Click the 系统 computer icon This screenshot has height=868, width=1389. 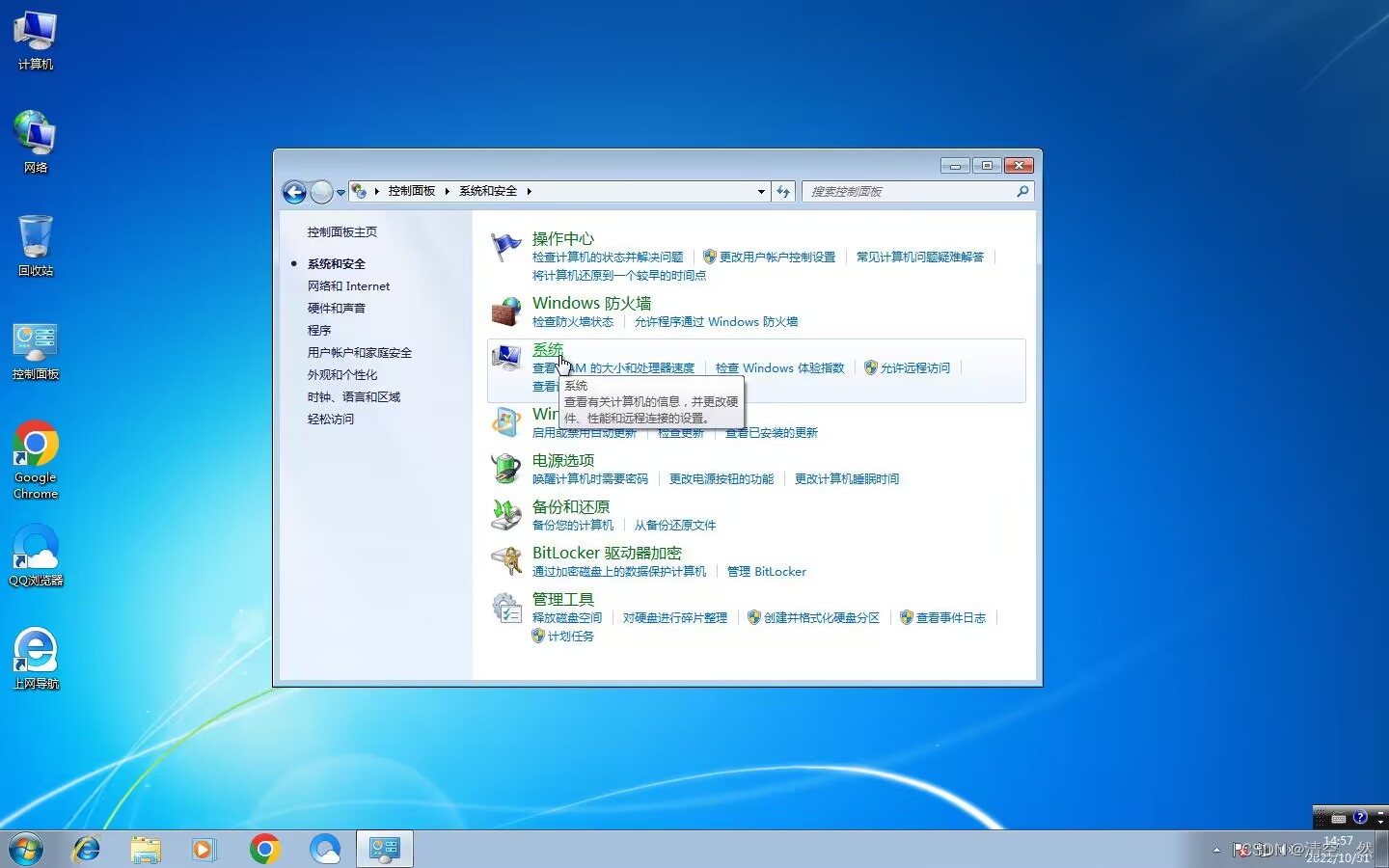click(505, 358)
